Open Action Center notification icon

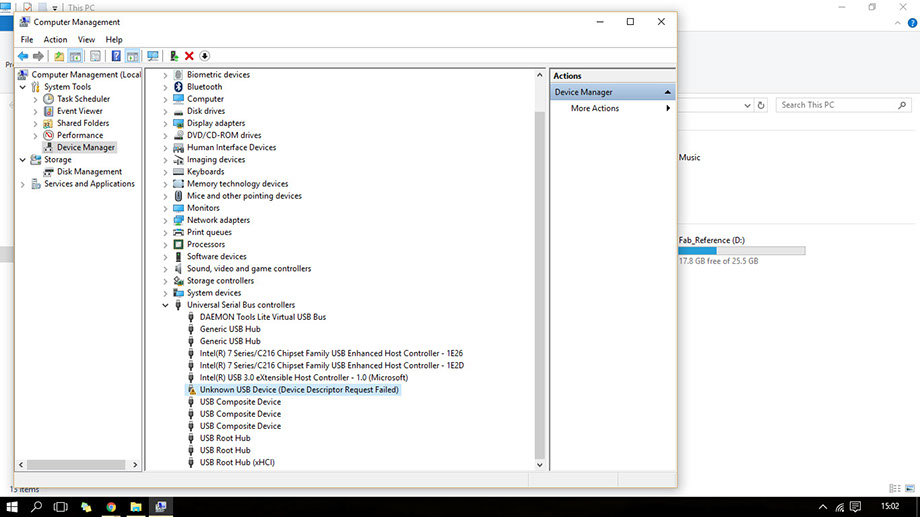[855, 506]
